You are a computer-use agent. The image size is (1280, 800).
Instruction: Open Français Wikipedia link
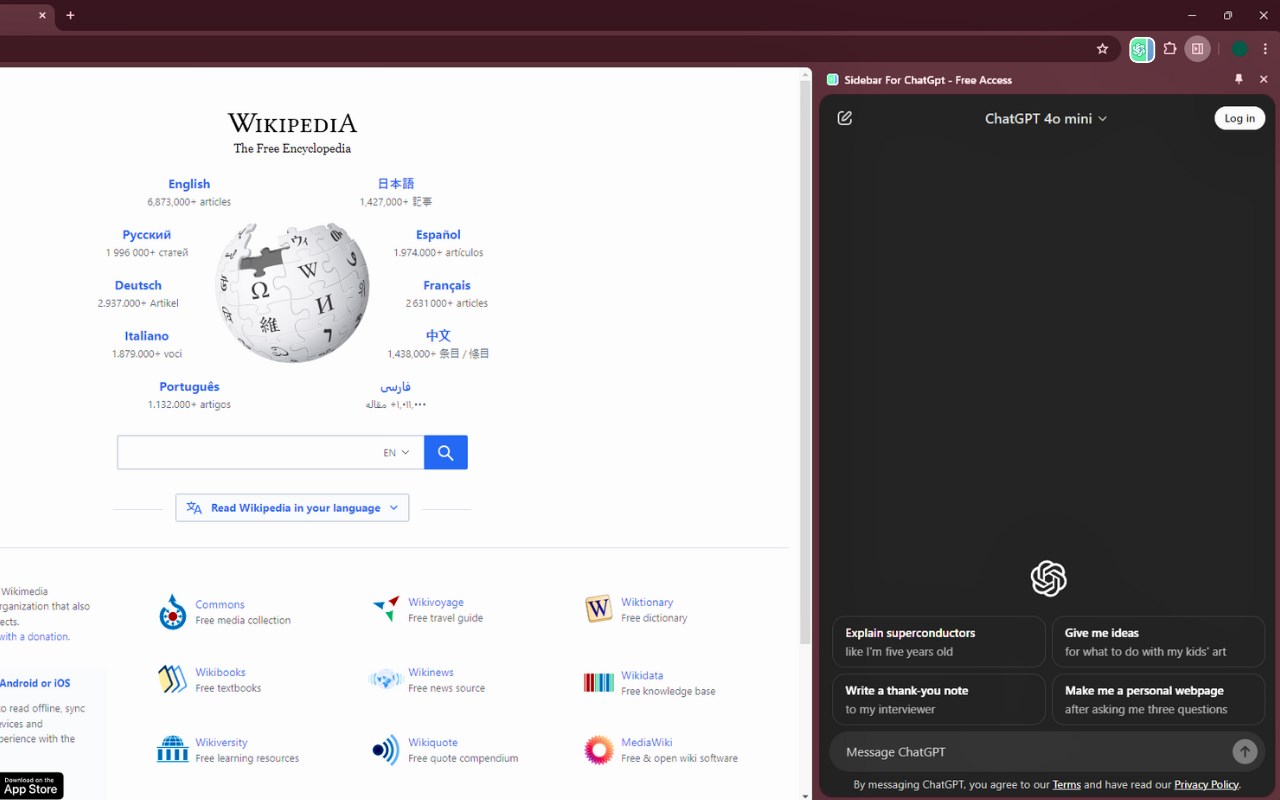446,286
